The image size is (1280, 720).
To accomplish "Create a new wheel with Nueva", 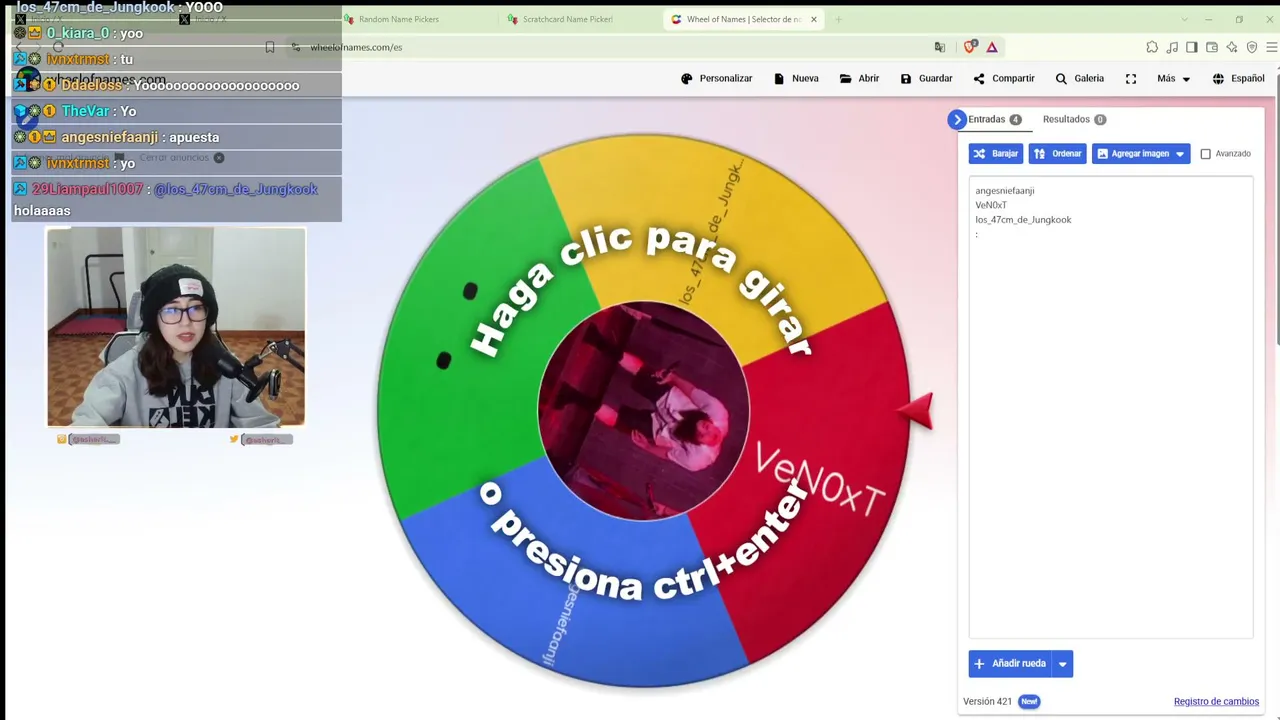I will 796,78.
